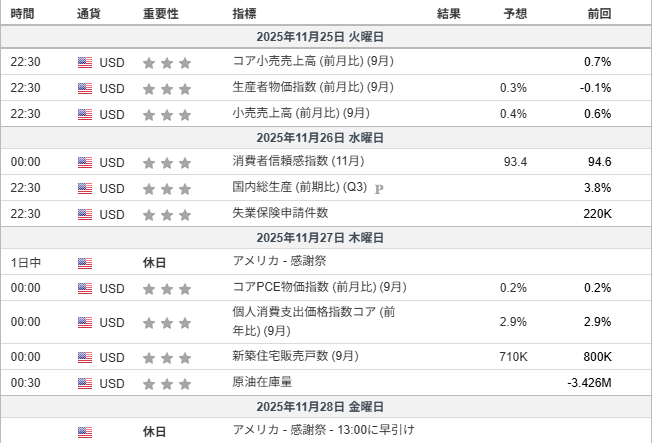The width and height of the screenshot is (653, 443).
Task: Click the preliminary P icon beside 国内総生産
Action: 379,188
